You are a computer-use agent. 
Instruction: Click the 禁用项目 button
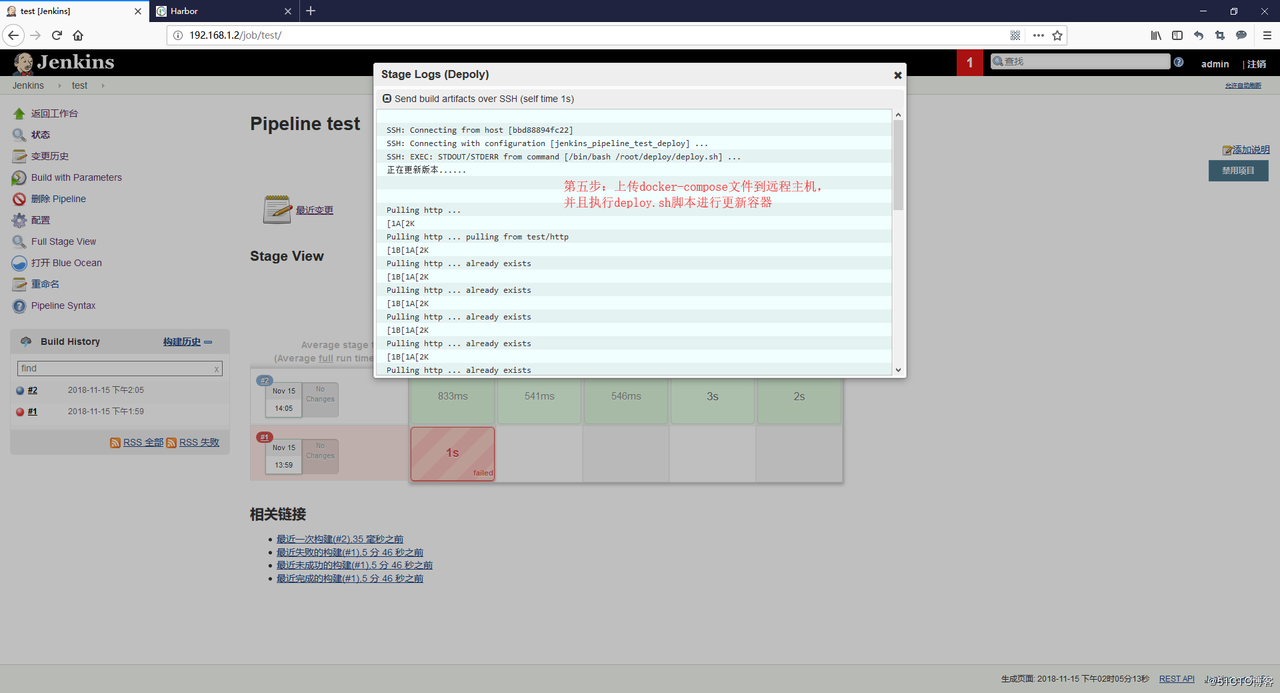1238,171
